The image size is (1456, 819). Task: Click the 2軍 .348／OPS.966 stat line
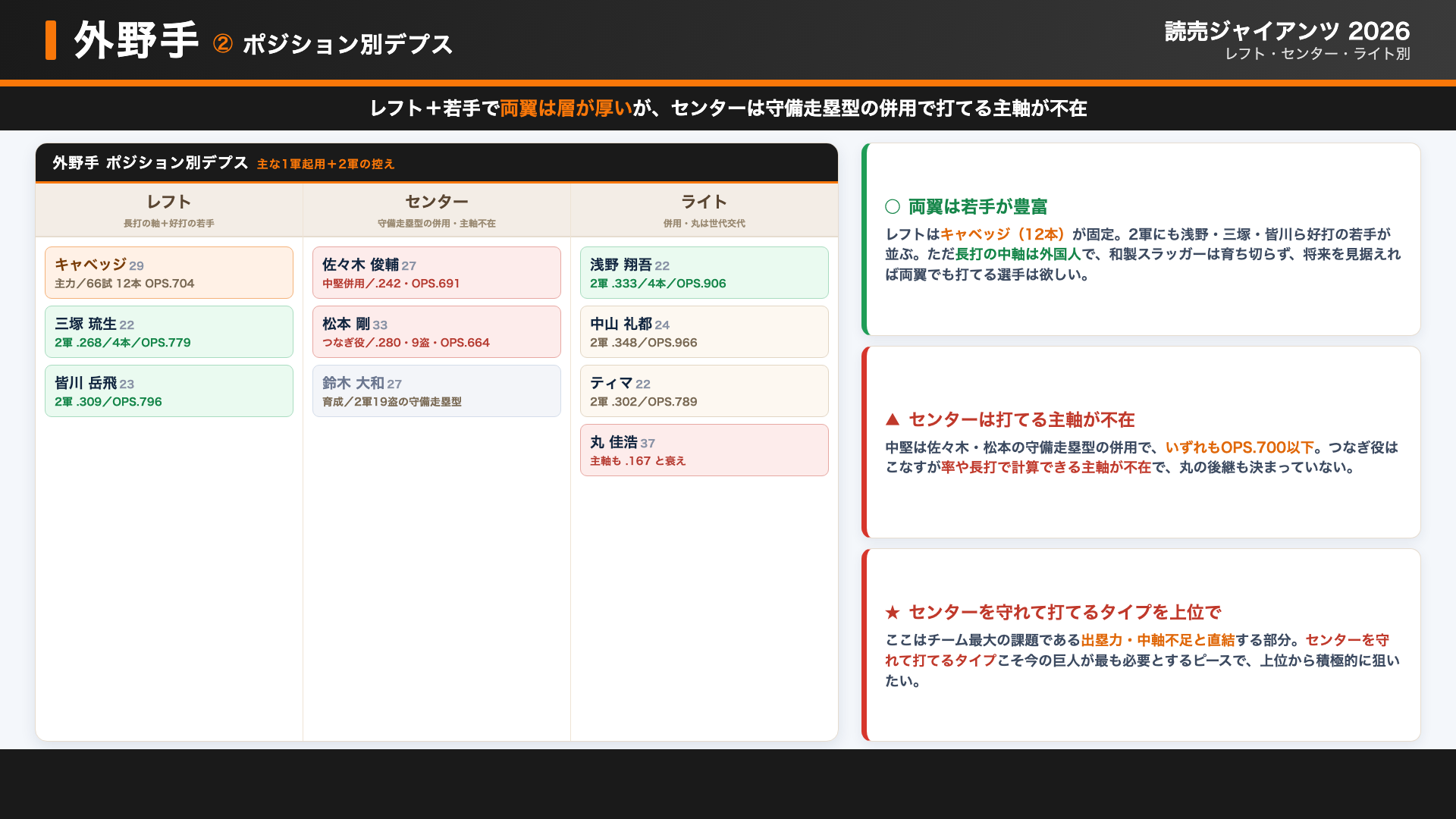[644, 343]
